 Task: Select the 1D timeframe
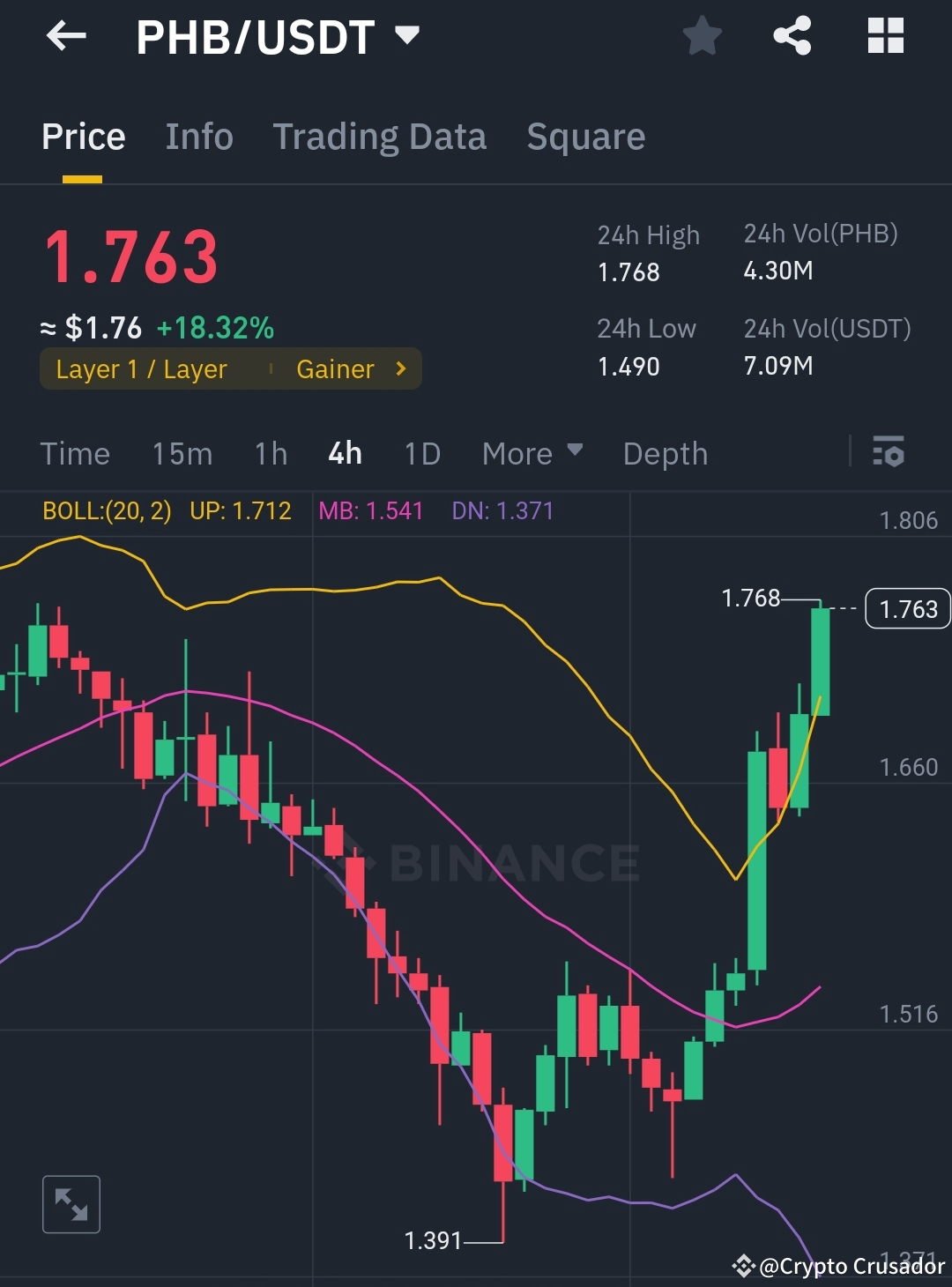click(x=421, y=453)
